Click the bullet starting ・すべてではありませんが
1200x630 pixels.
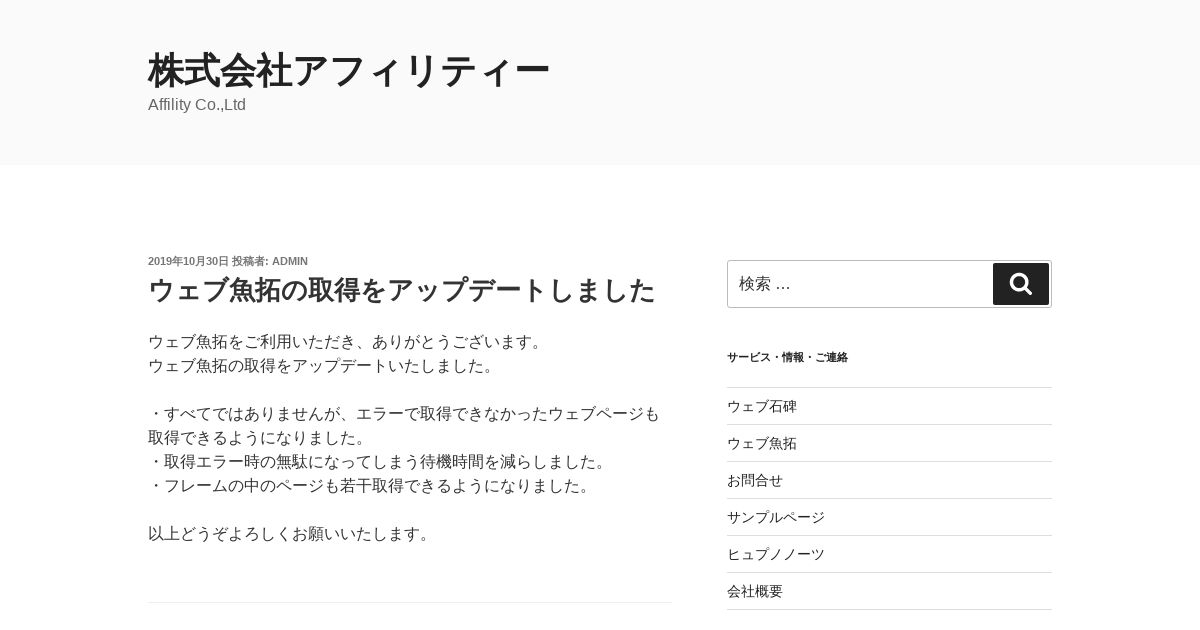[404, 426]
